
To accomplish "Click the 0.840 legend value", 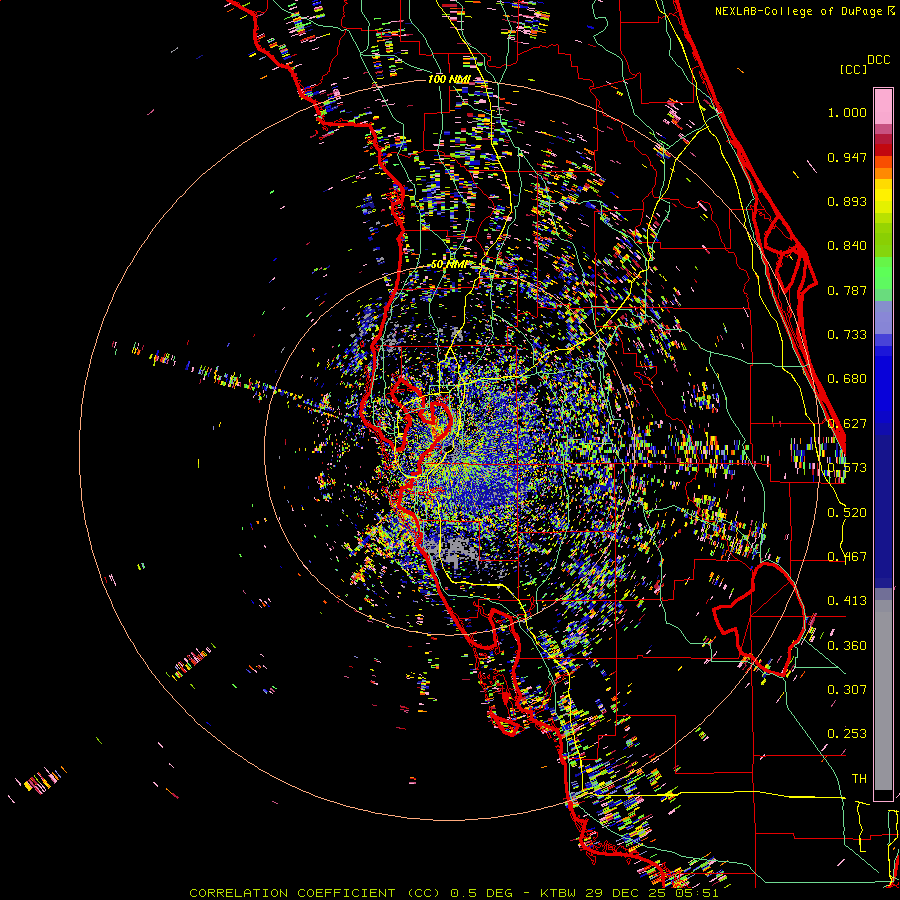I will (847, 246).
